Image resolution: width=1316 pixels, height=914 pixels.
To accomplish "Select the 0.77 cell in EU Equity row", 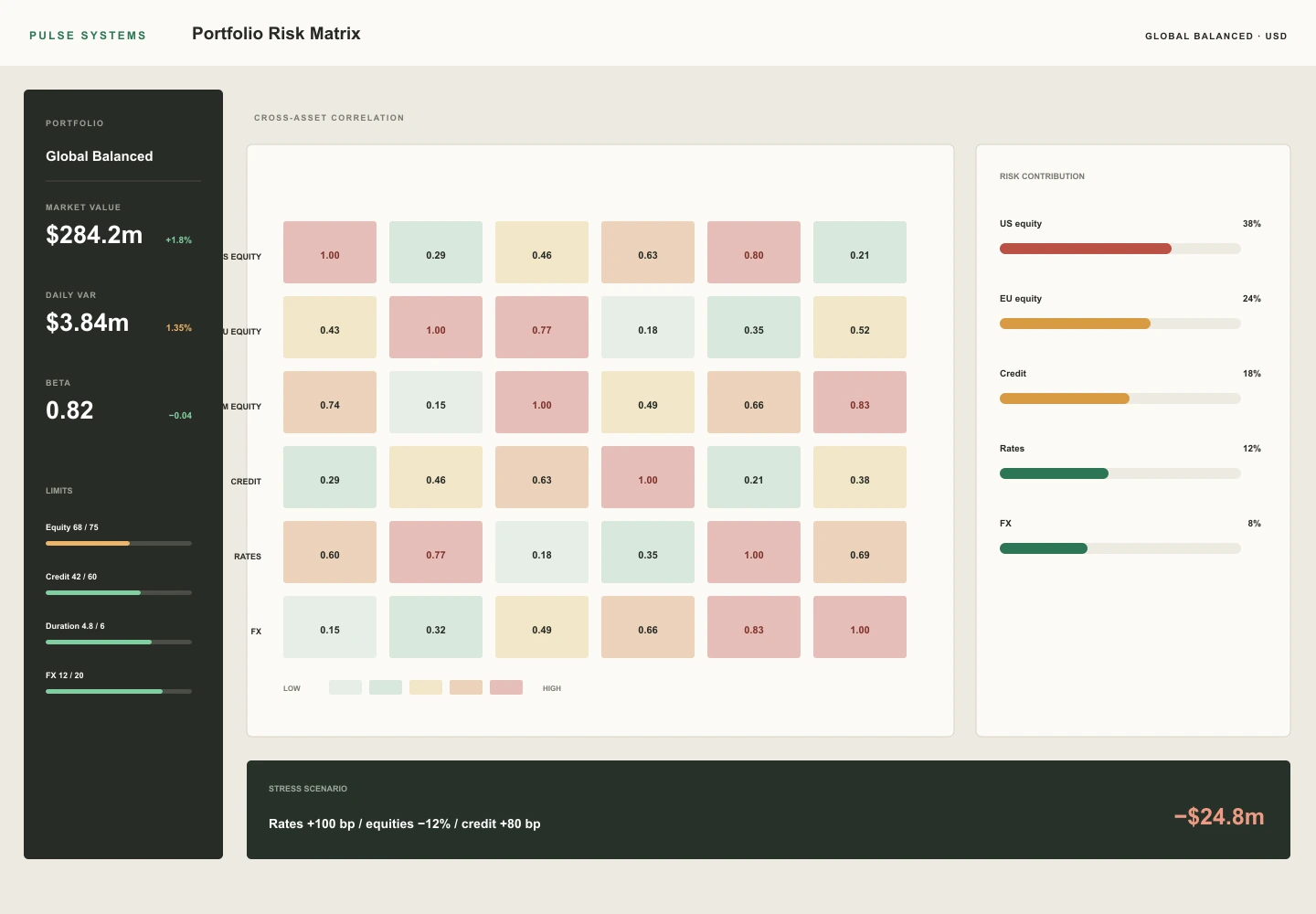I will click(542, 327).
